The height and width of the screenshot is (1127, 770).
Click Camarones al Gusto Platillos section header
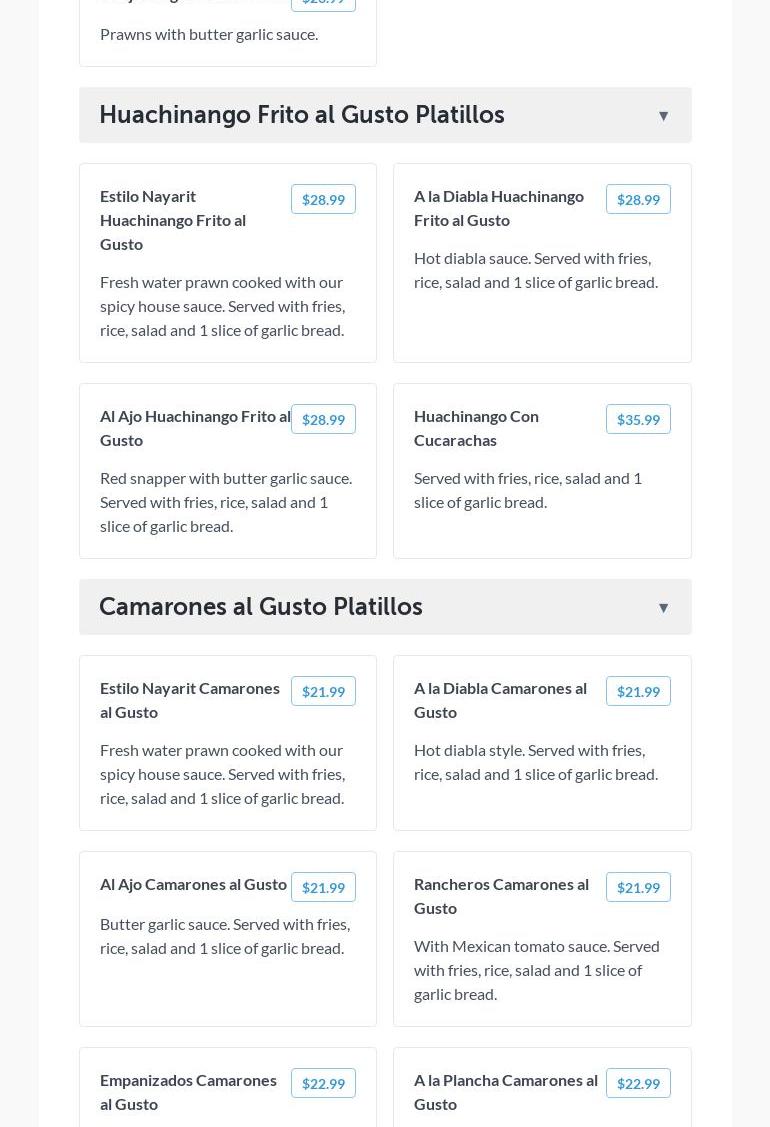pyautogui.click(x=261, y=607)
